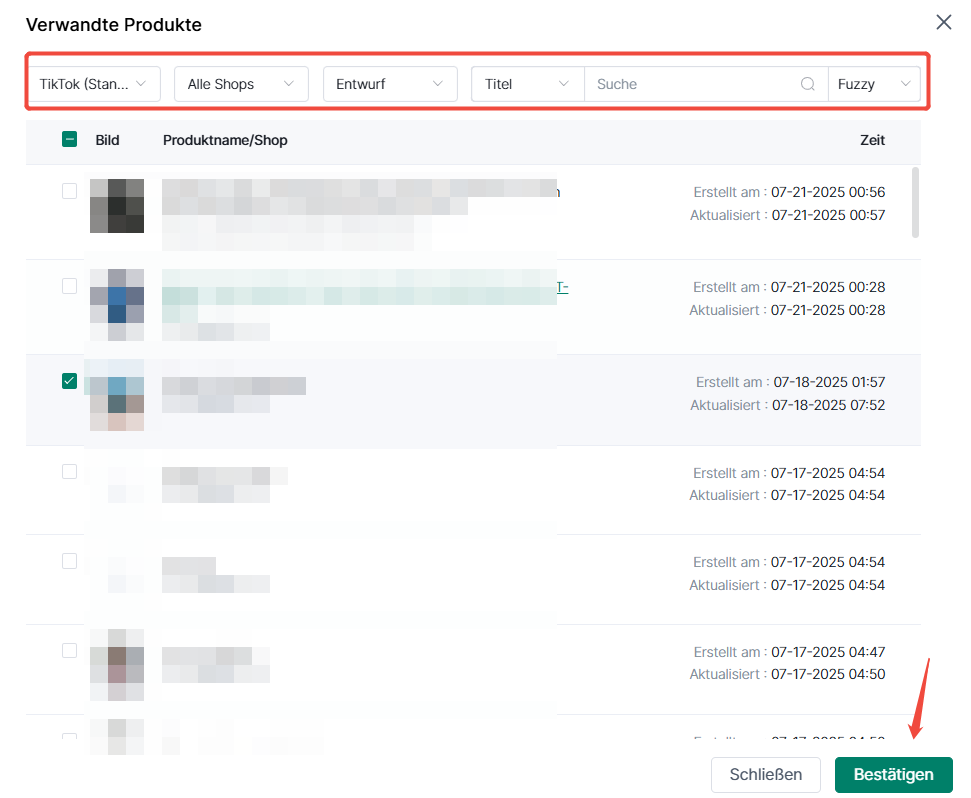Click the magnifier search icon
Viewport: 971px width, 798px height.
808,84
